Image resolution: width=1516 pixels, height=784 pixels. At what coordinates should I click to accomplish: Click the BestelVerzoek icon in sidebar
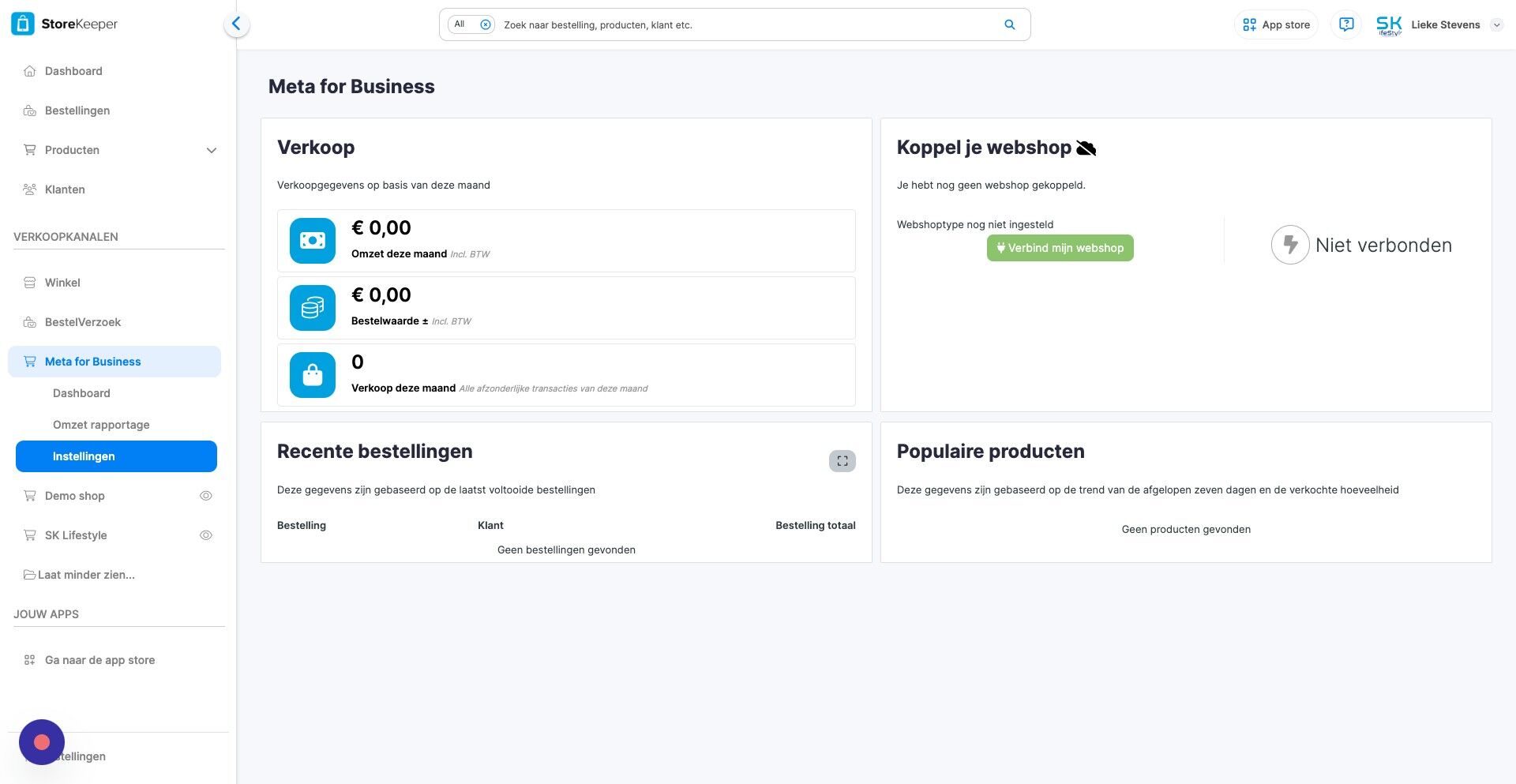pyautogui.click(x=30, y=322)
